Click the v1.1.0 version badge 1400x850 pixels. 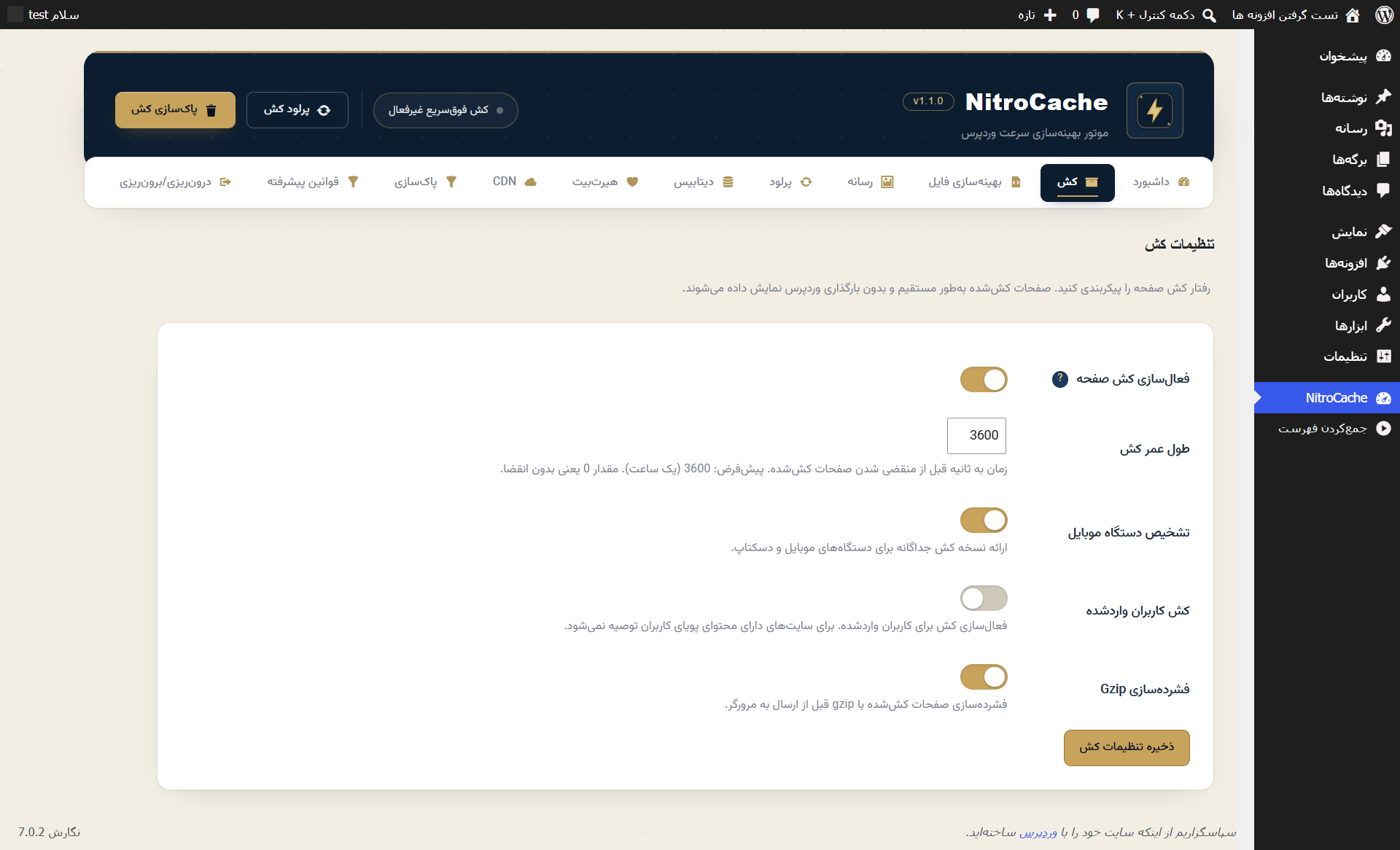coord(928,101)
